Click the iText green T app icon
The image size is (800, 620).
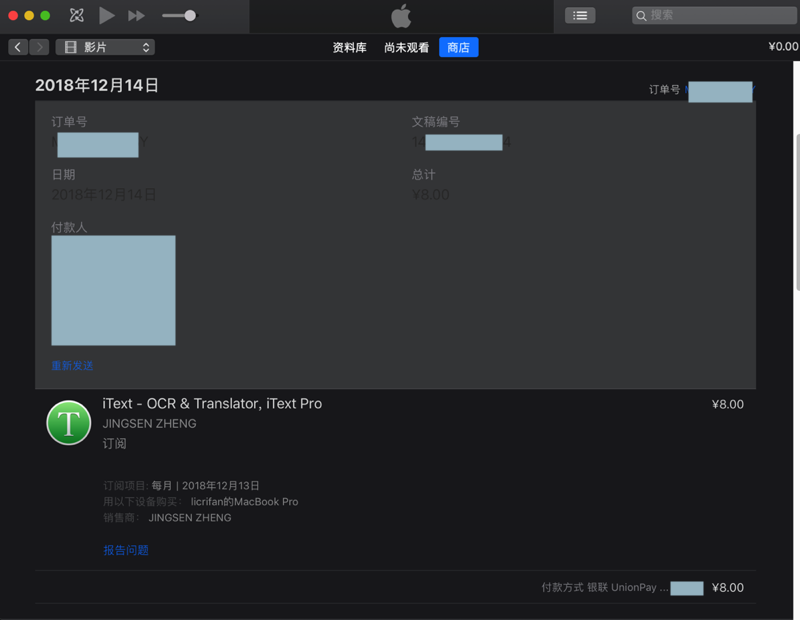point(69,423)
